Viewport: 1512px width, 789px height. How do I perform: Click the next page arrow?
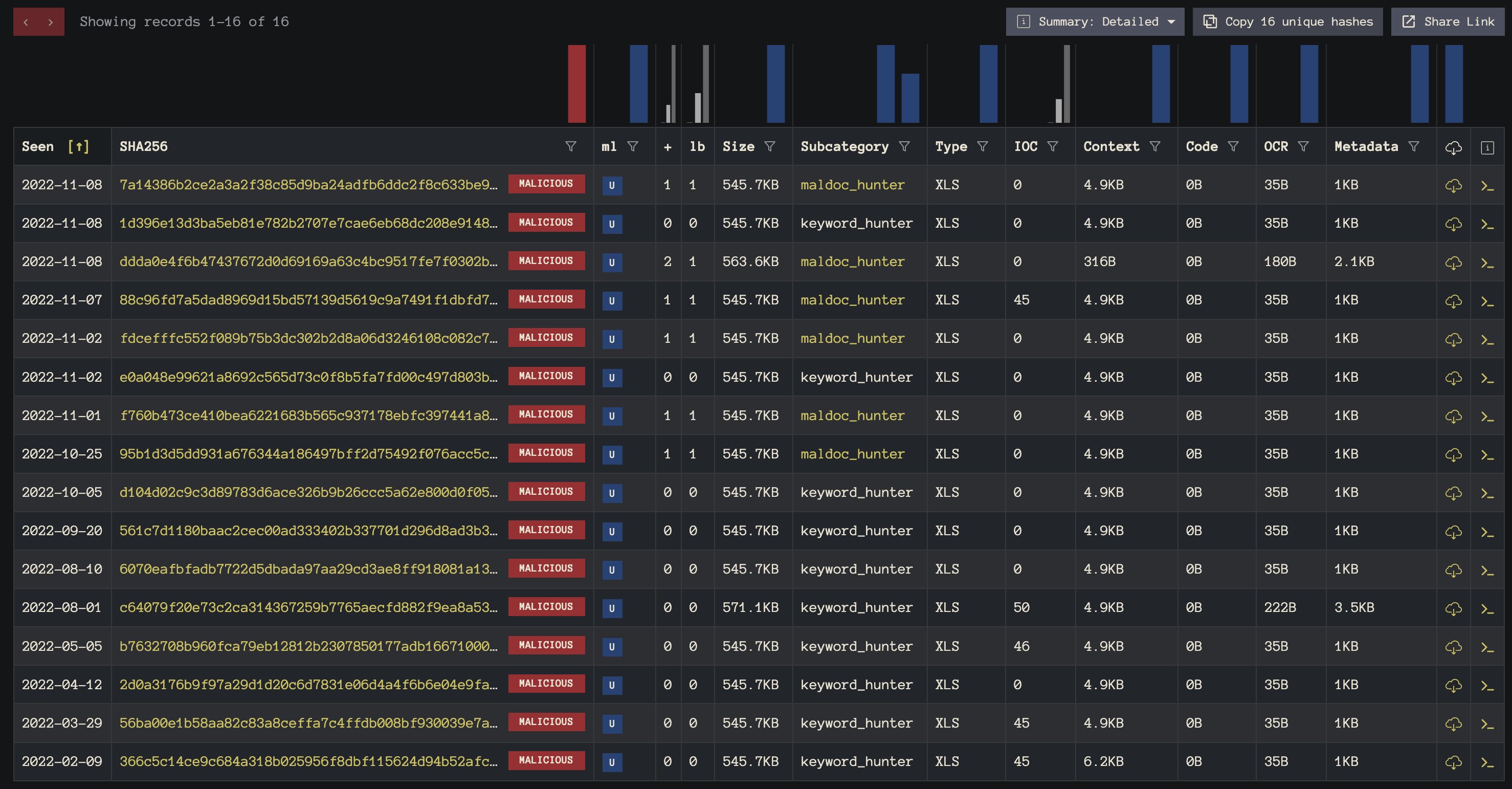[x=51, y=23]
